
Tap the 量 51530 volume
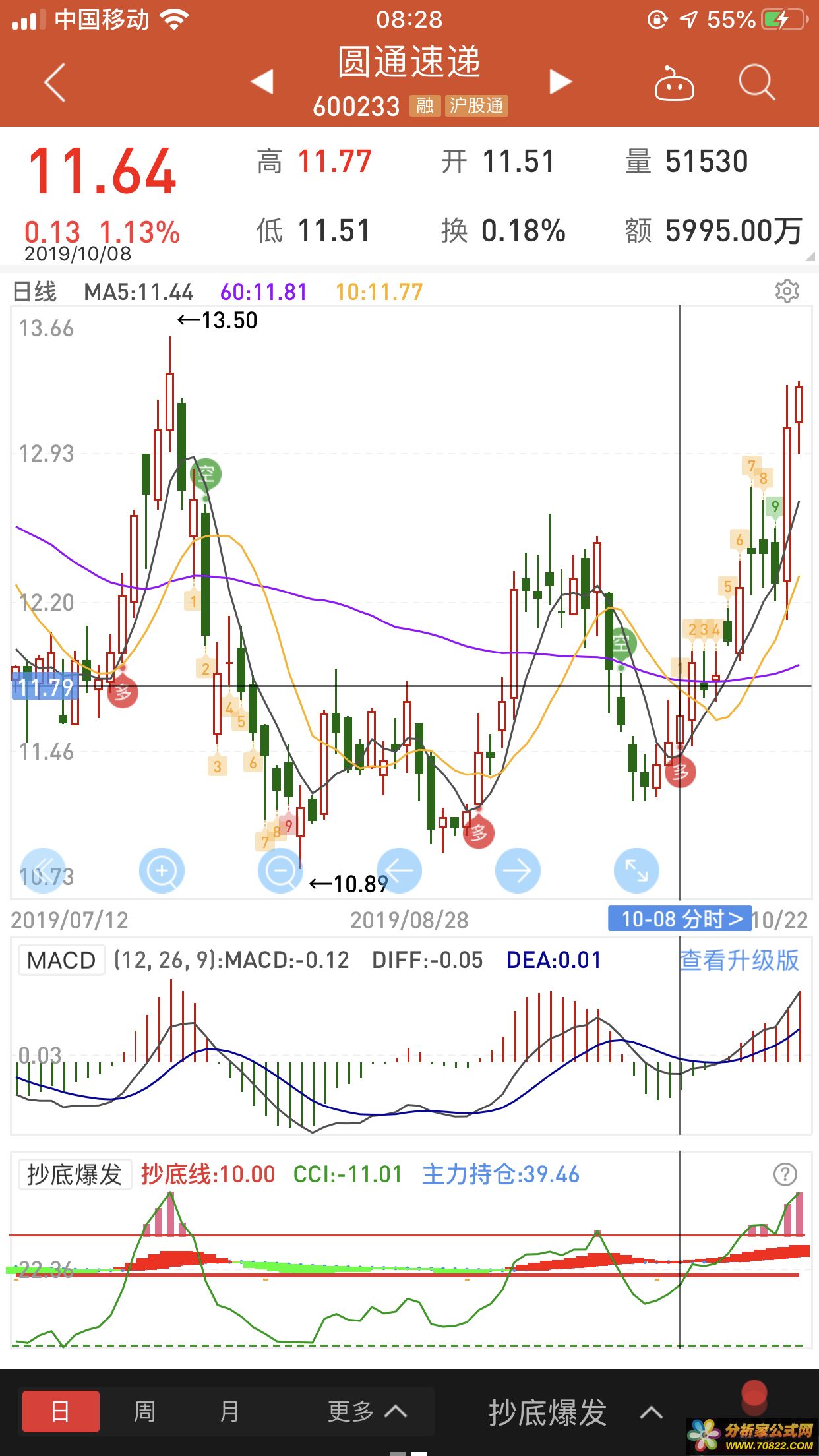[686, 162]
